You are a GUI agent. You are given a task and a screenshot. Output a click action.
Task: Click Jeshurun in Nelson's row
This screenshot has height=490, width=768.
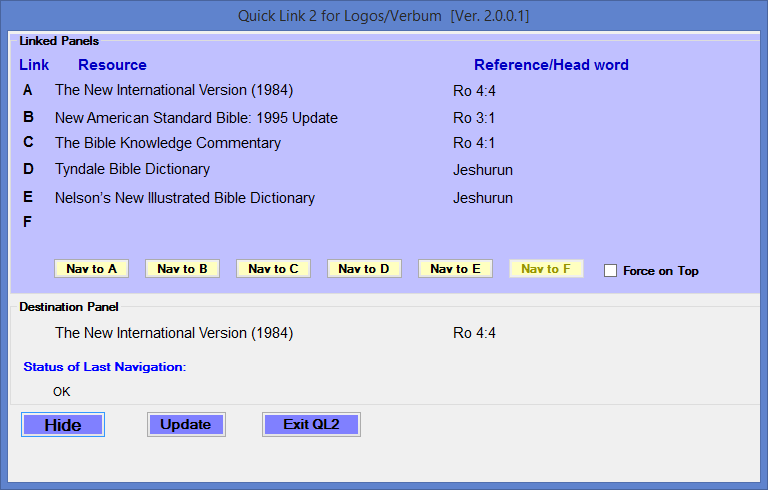point(483,198)
